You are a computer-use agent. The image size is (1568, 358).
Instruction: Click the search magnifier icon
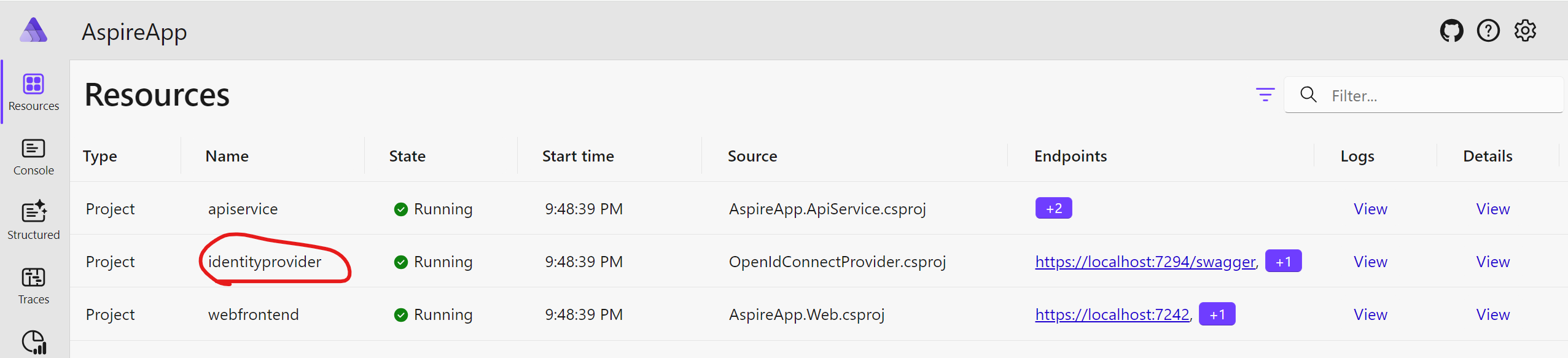pos(1308,95)
